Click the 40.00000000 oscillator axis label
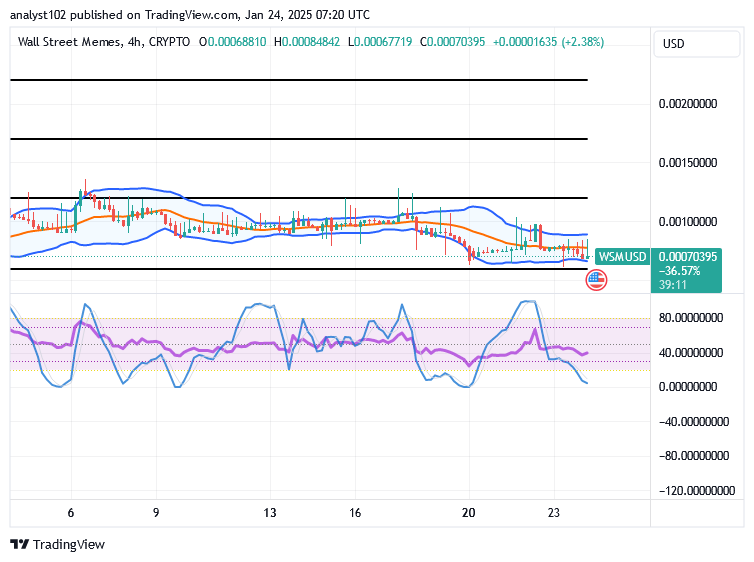754x562 pixels. pyautogui.click(x=691, y=353)
